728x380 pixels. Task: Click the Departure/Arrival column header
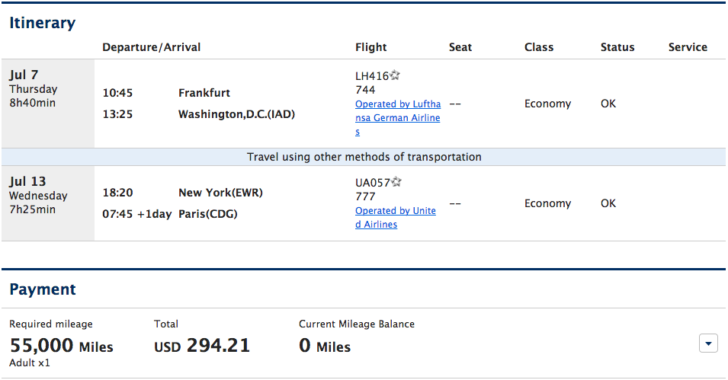pos(151,47)
